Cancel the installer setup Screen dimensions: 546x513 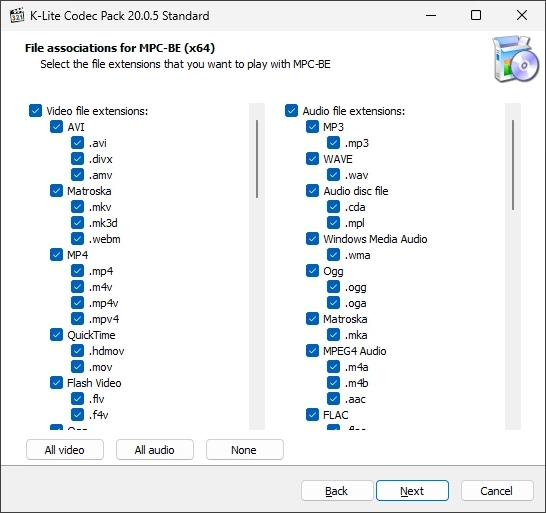(x=497, y=491)
